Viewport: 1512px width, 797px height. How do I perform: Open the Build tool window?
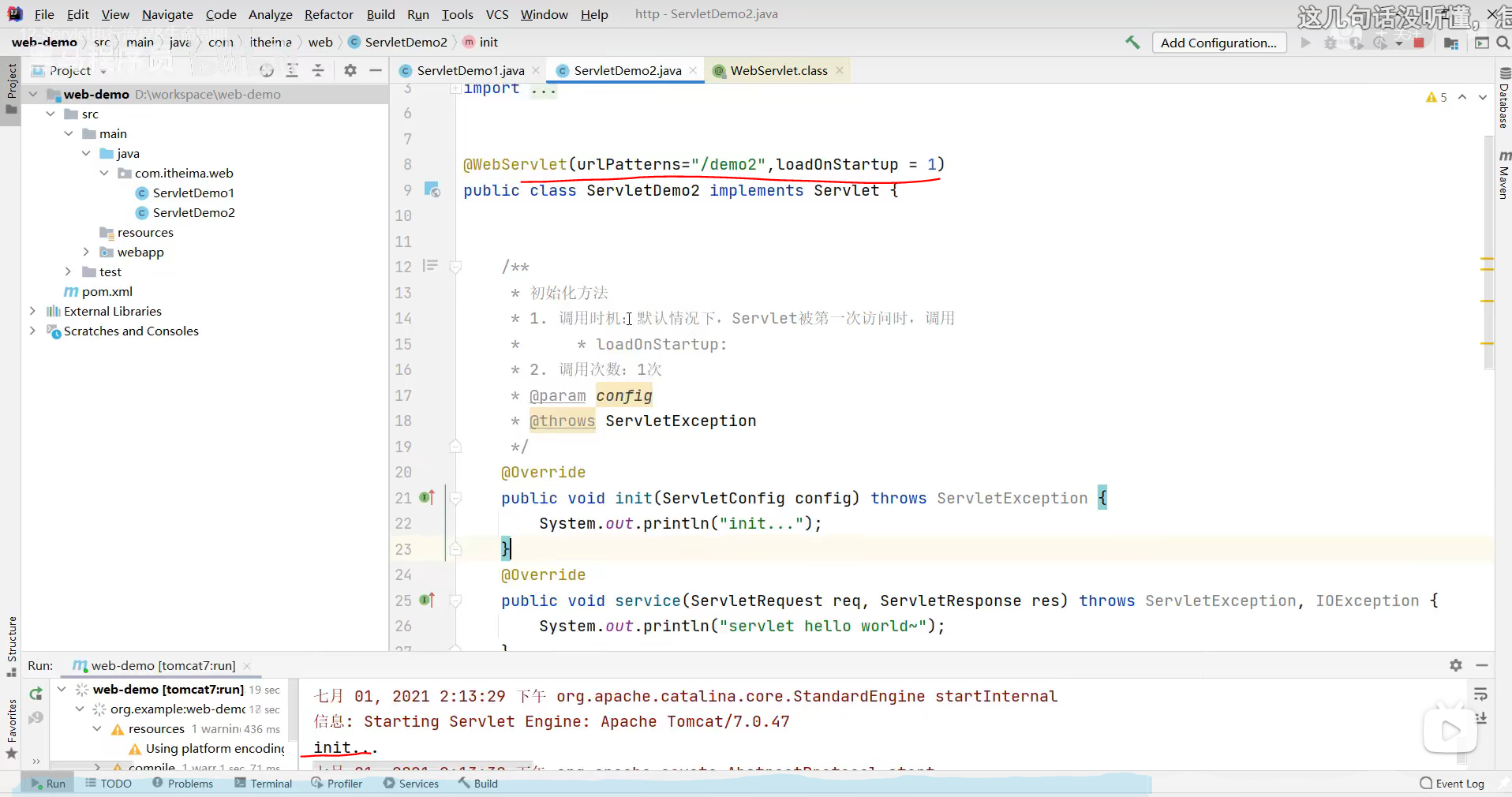click(x=477, y=784)
